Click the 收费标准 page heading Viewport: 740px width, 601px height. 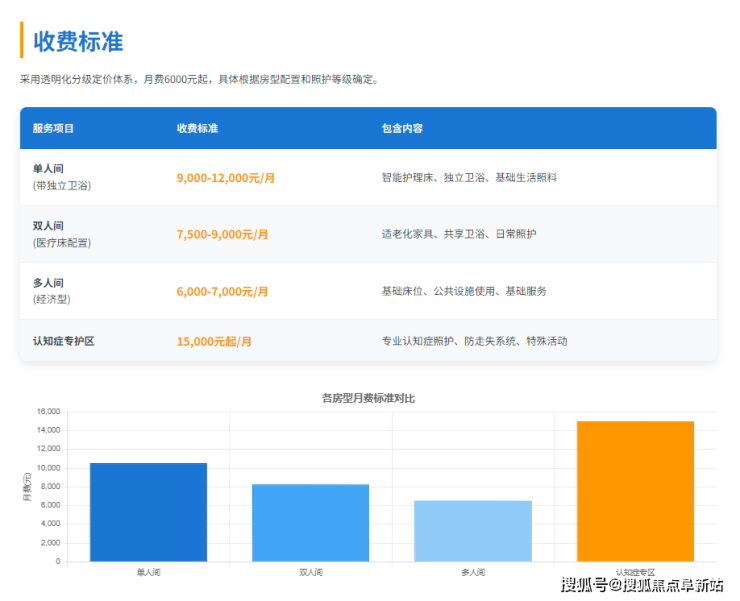click(x=78, y=41)
